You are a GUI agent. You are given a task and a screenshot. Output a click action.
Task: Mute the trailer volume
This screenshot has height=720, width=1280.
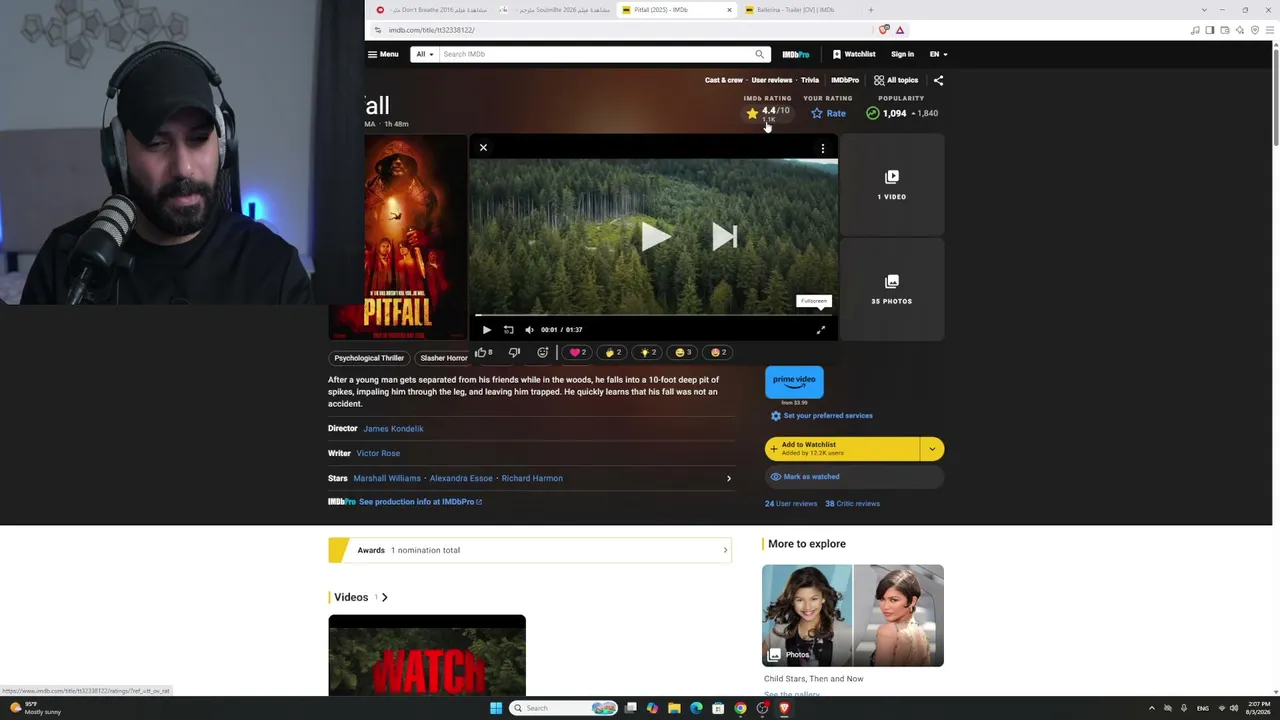click(x=530, y=330)
